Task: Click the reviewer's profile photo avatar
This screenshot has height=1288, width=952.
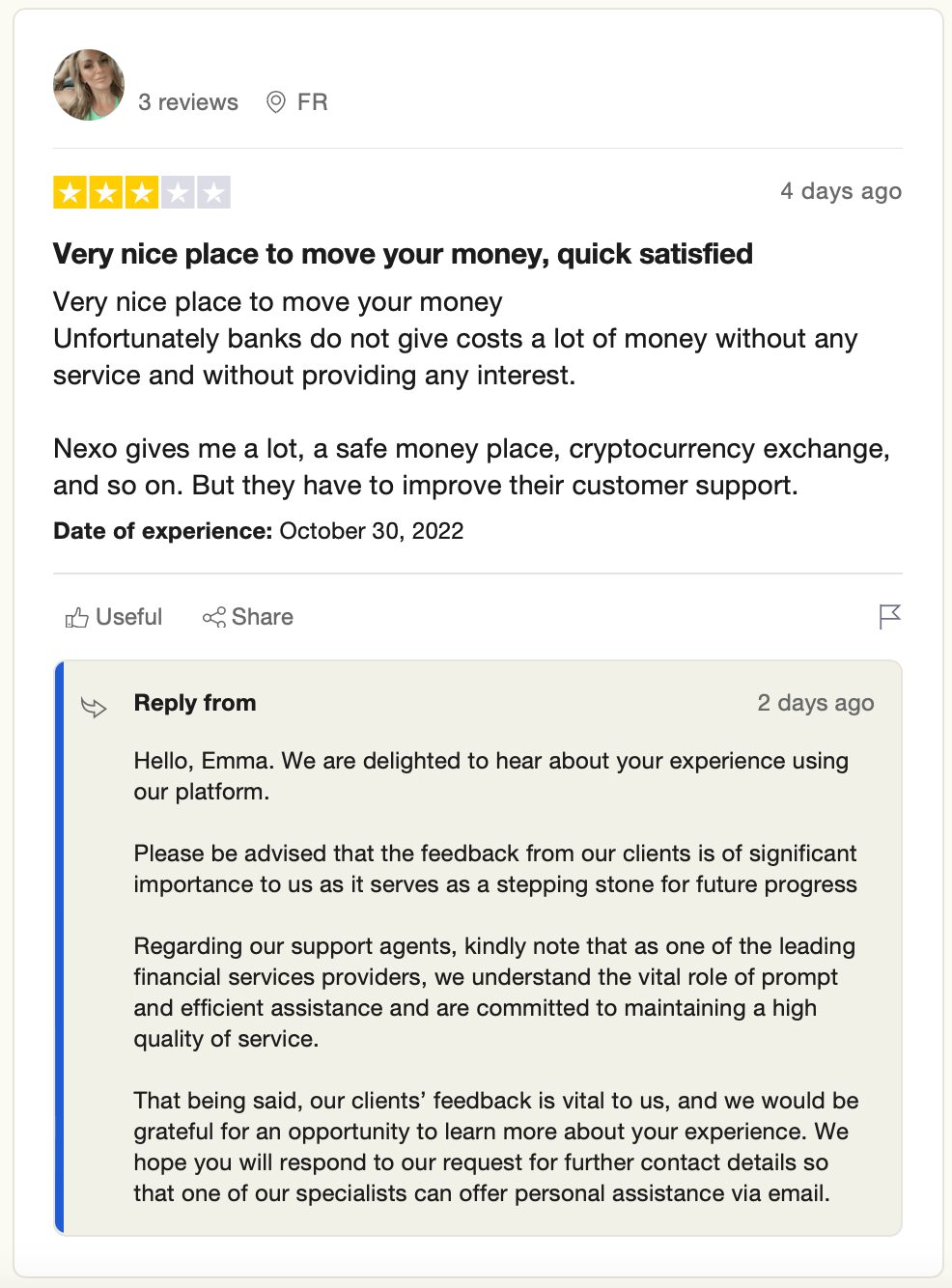Action: tap(89, 85)
